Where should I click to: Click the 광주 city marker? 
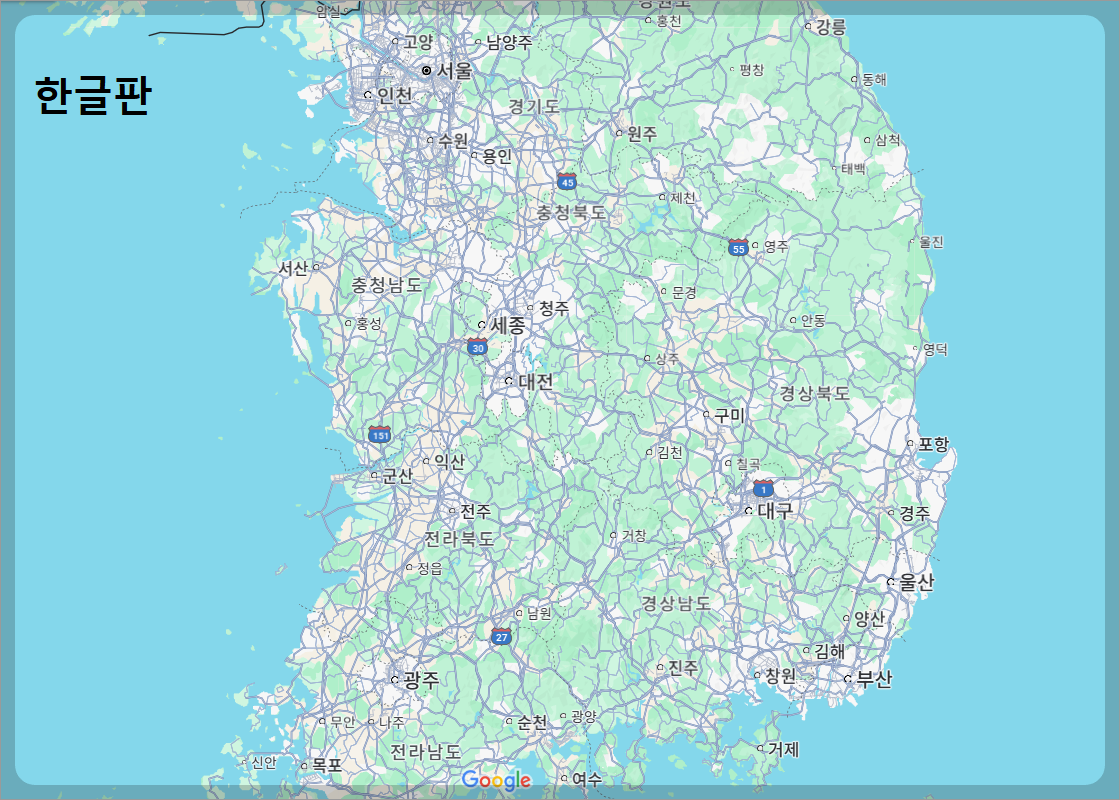coord(395,680)
